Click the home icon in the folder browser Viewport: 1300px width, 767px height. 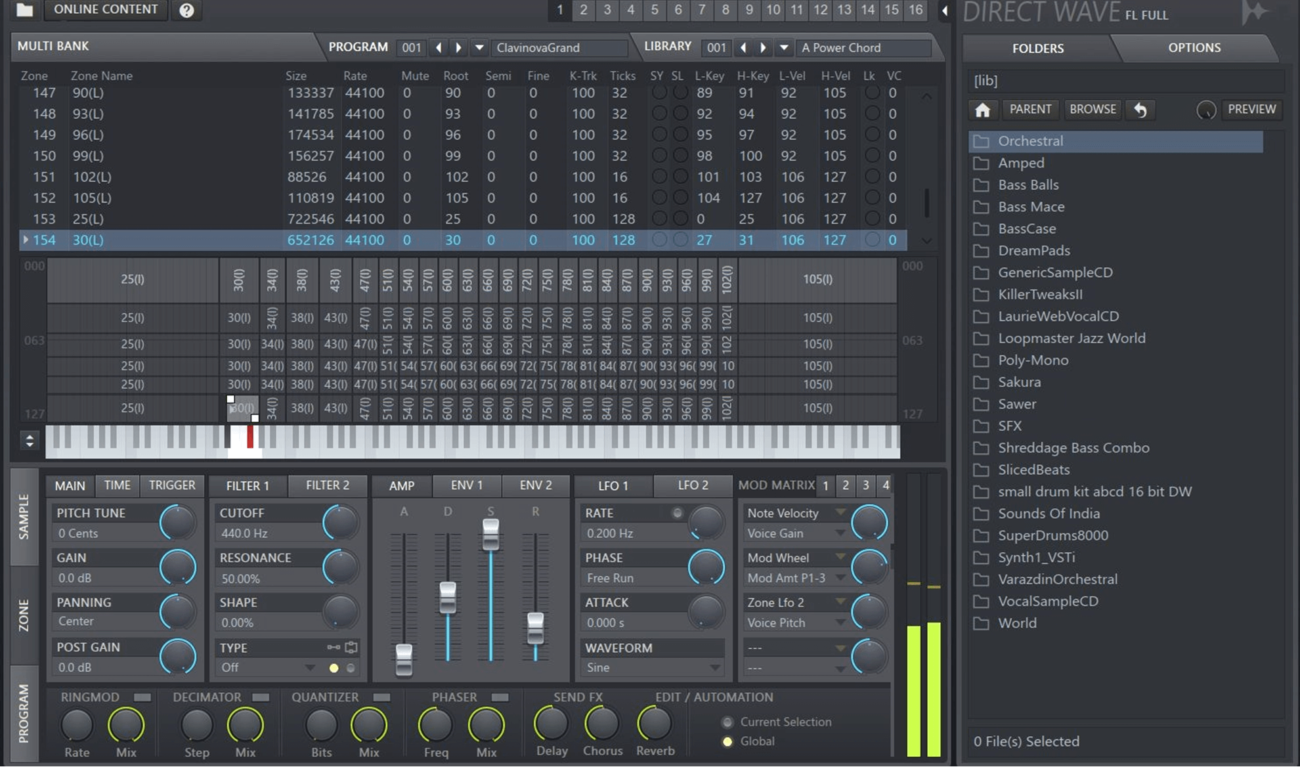[983, 110]
